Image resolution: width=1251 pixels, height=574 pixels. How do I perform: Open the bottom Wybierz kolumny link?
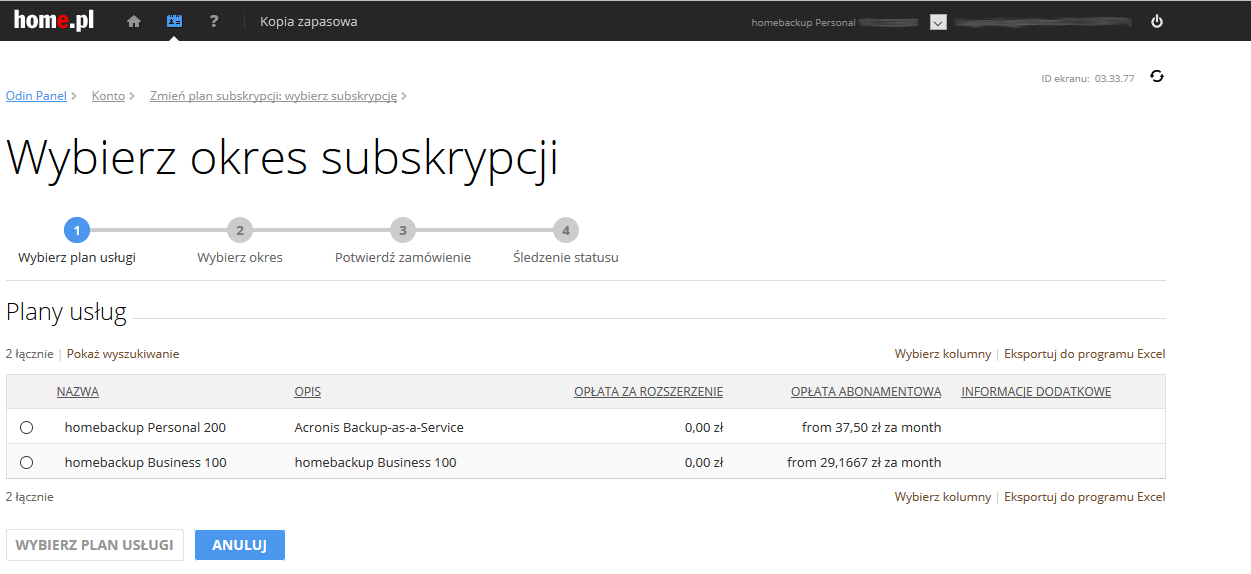click(943, 497)
